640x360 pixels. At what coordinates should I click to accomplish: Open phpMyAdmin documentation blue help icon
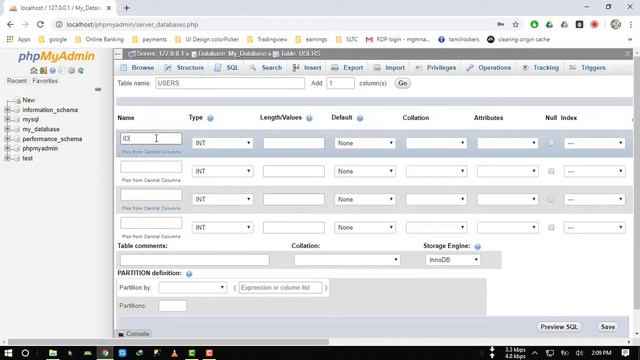[x=53, y=71]
